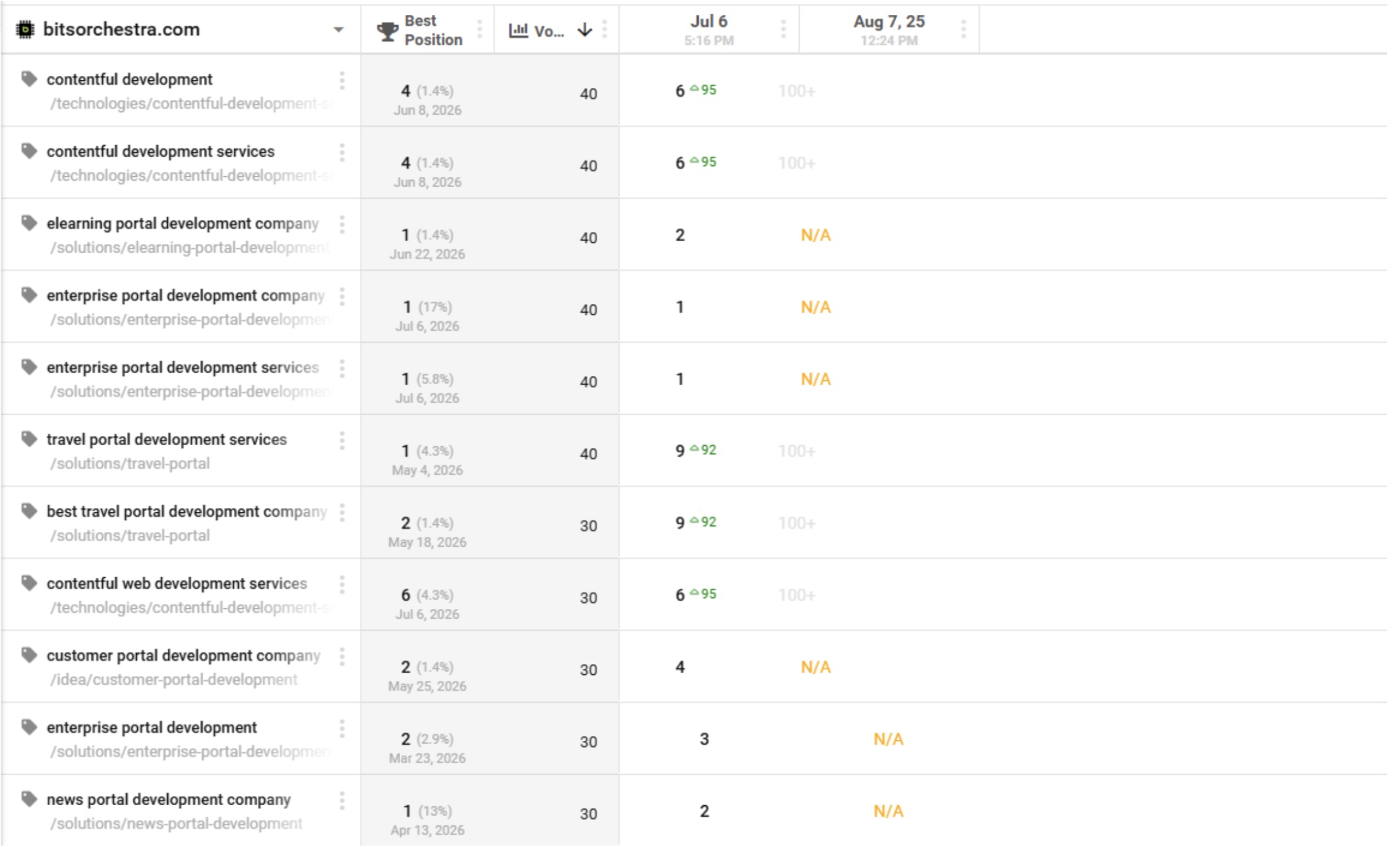1400x846 pixels.
Task: Toggle Volume descending sort arrow
Action: coord(585,30)
